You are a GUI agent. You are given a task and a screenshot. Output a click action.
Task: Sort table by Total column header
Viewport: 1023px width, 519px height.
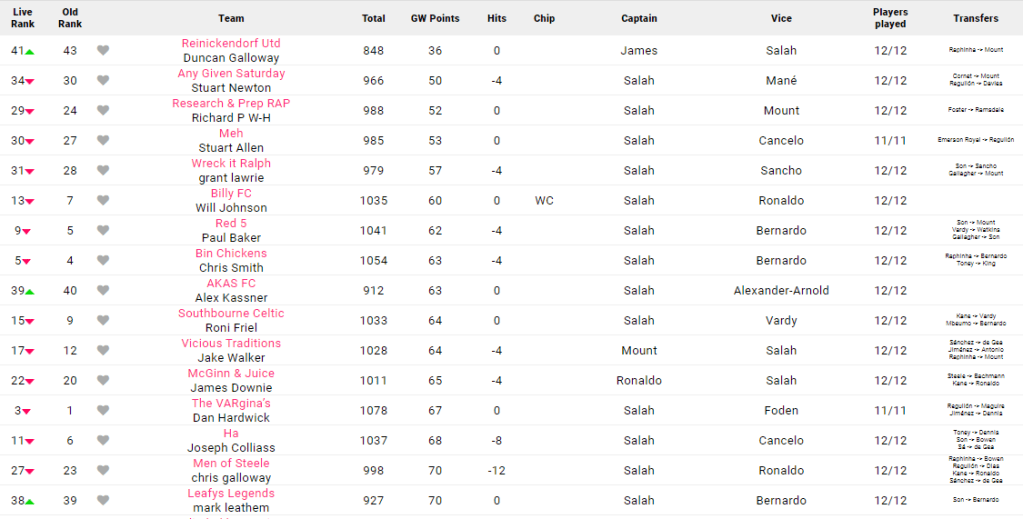pyautogui.click(x=374, y=18)
